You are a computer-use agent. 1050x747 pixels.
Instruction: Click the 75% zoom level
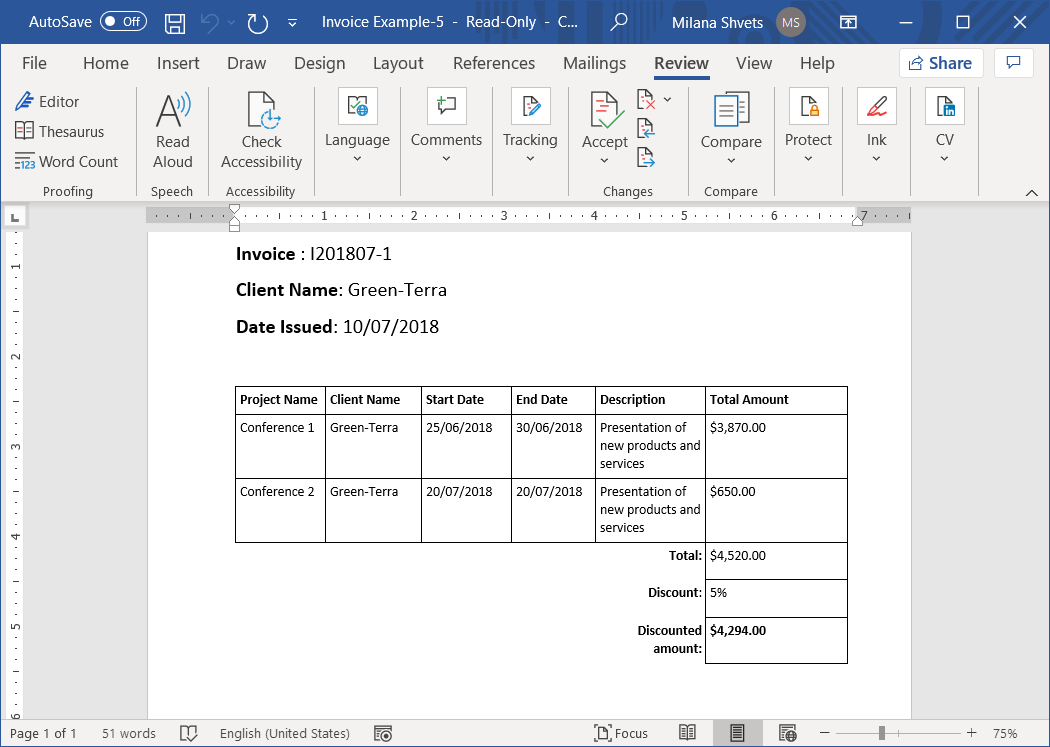pyautogui.click(x=1004, y=733)
